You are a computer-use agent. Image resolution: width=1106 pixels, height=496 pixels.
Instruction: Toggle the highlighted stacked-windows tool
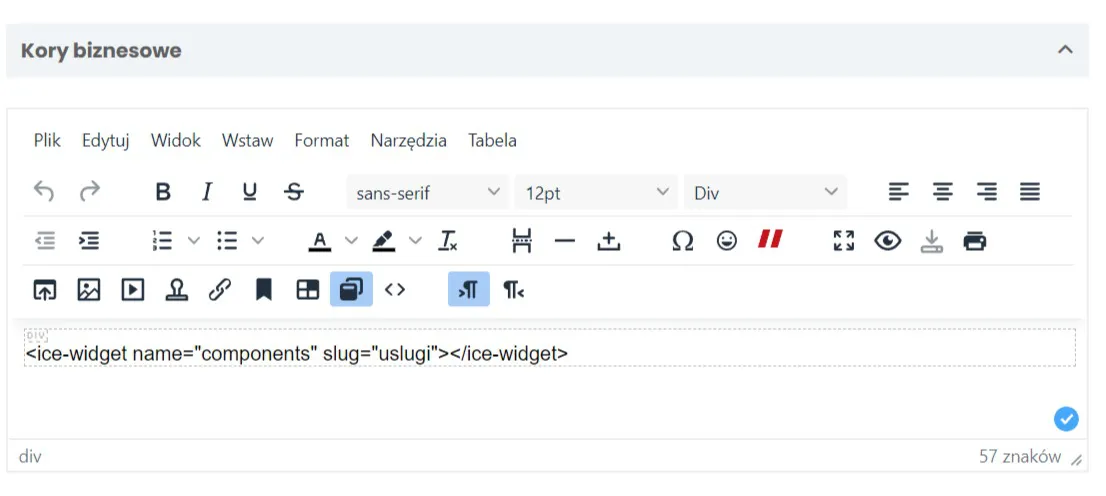pos(351,289)
